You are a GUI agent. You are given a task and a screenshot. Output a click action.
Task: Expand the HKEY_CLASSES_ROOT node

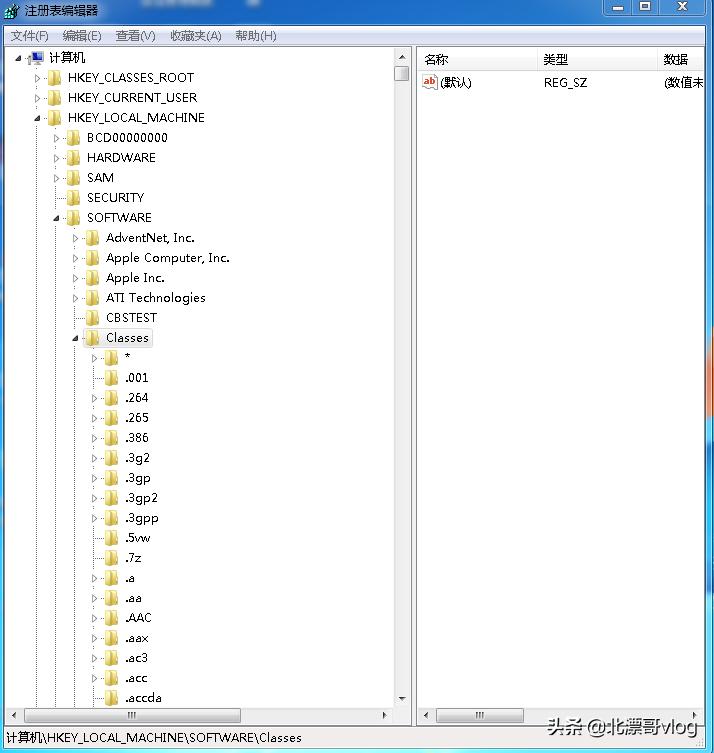coord(37,78)
